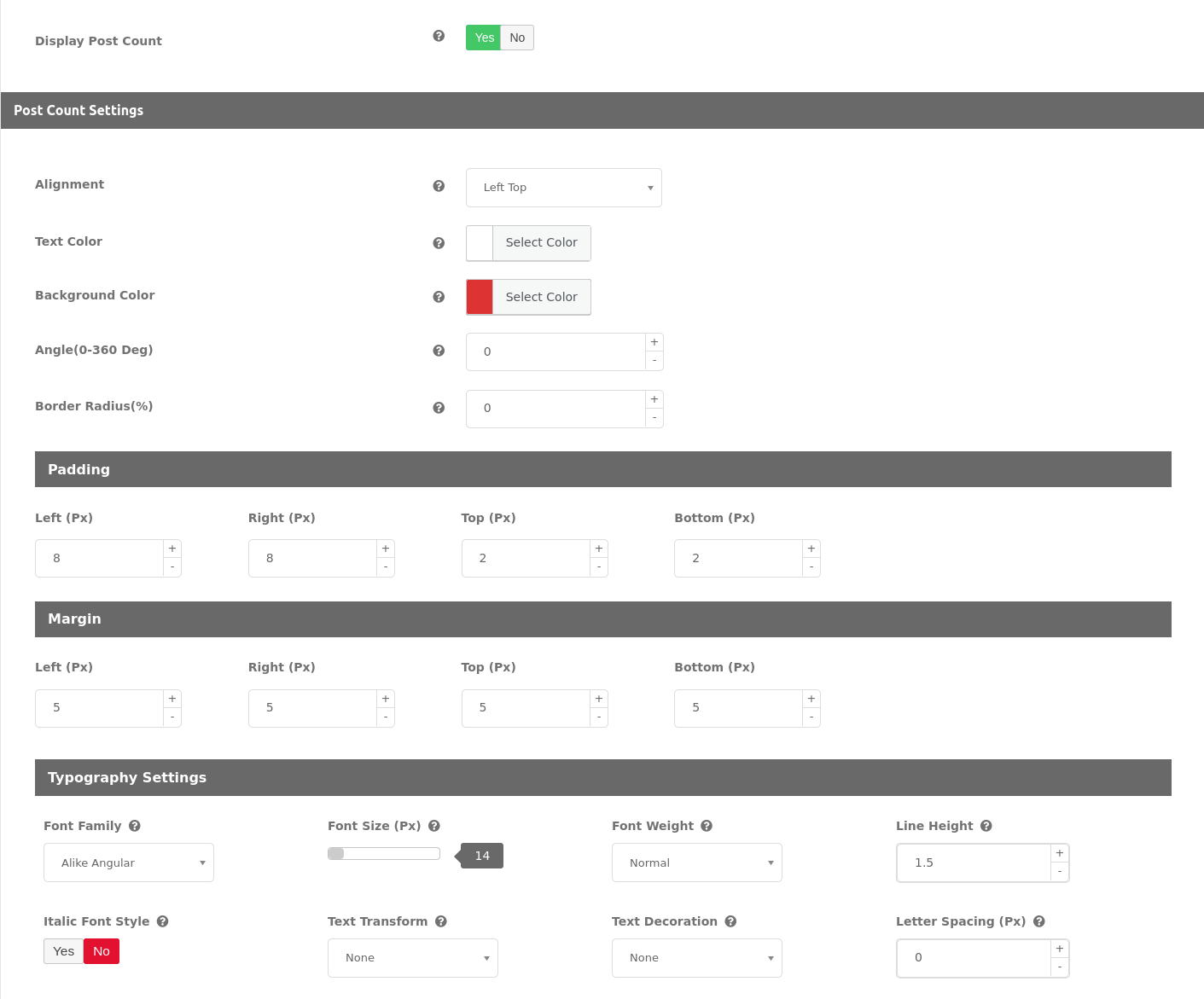Click help icon beside Text Color

tap(439, 243)
